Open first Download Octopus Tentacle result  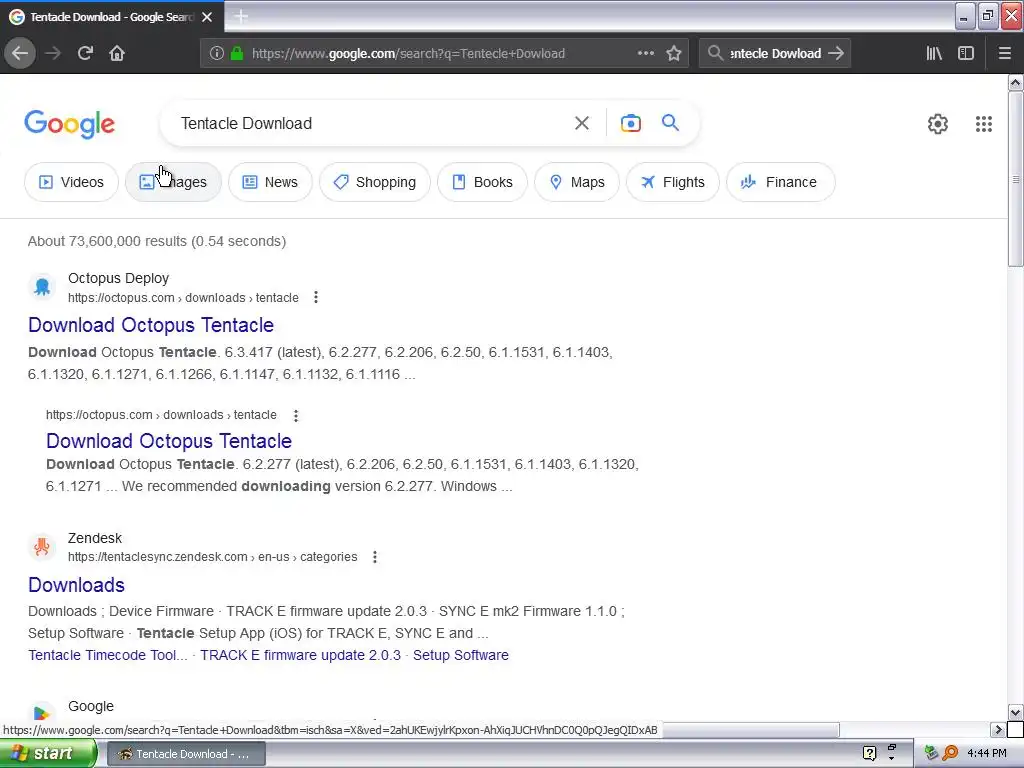coord(151,325)
